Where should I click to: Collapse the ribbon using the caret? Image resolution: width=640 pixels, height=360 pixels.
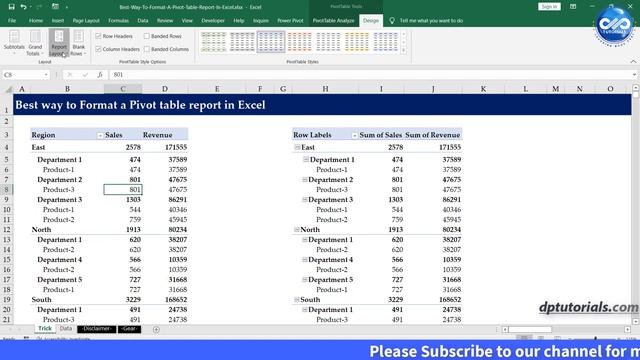pyautogui.click(x=633, y=62)
